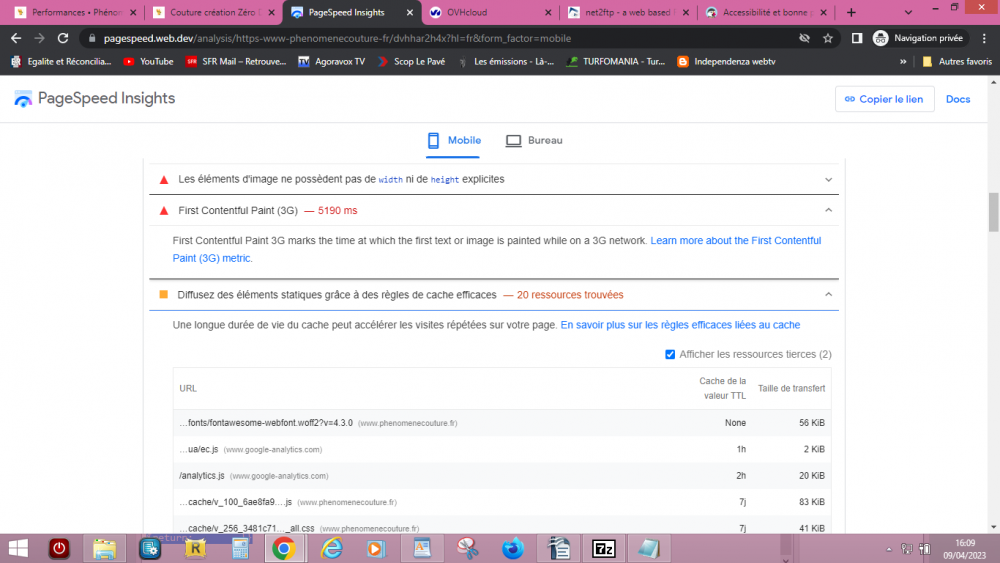
Task: Switch to the Bureau tab
Action: [x=534, y=140]
